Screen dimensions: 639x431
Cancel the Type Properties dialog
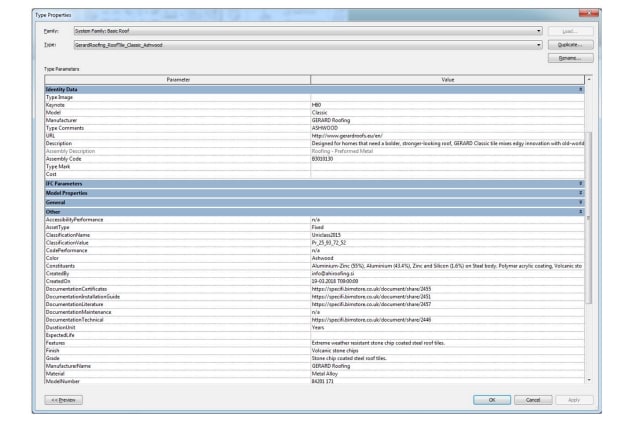tap(533, 399)
